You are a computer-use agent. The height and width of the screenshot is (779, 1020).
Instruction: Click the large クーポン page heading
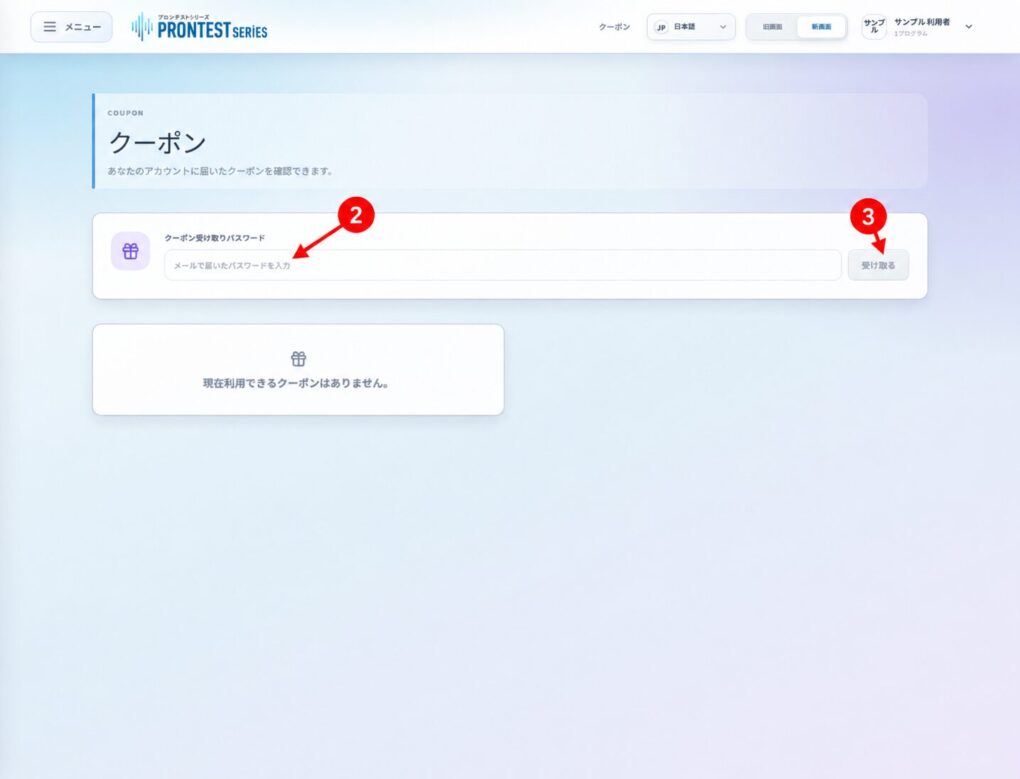click(x=157, y=142)
